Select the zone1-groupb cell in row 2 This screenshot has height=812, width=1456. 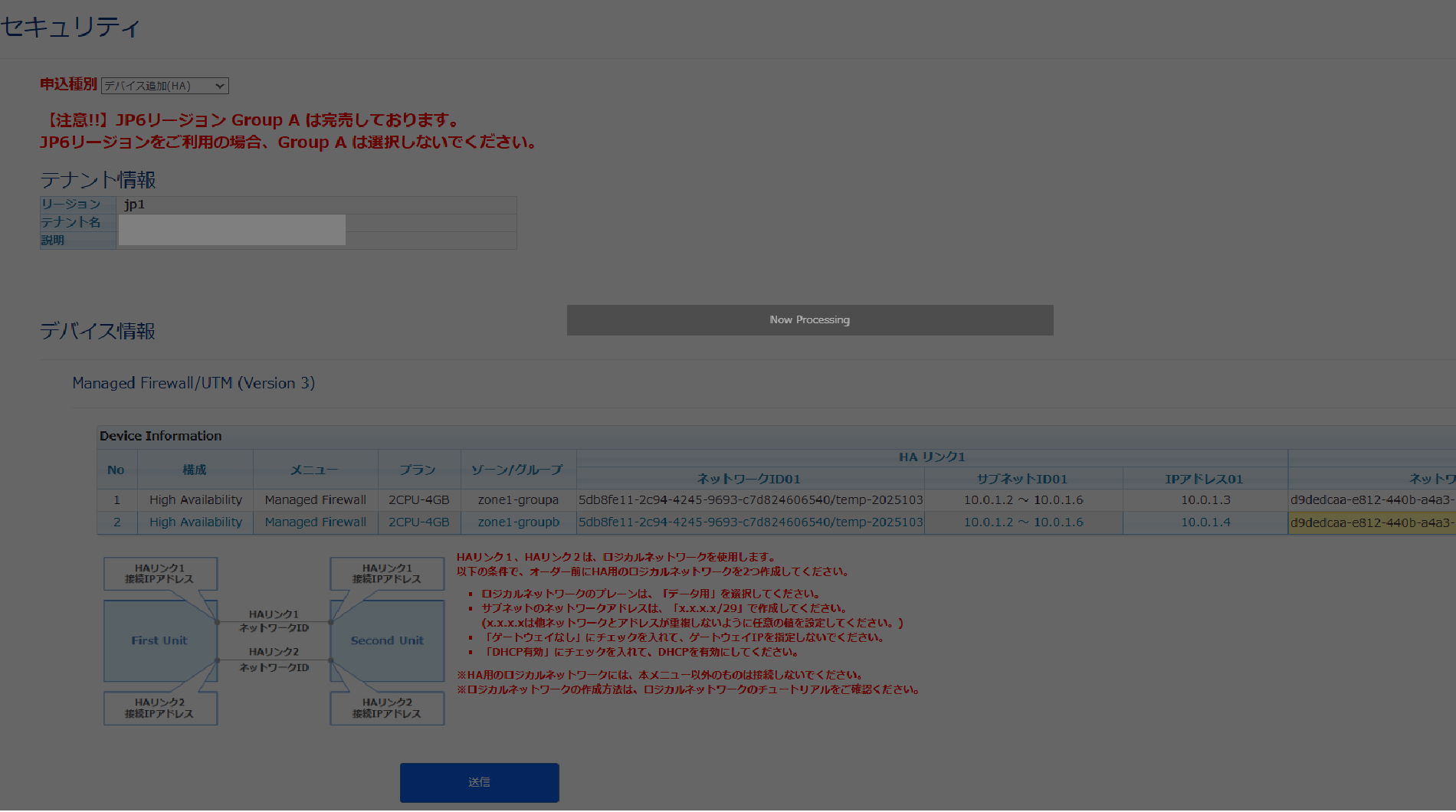click(518, 522)
